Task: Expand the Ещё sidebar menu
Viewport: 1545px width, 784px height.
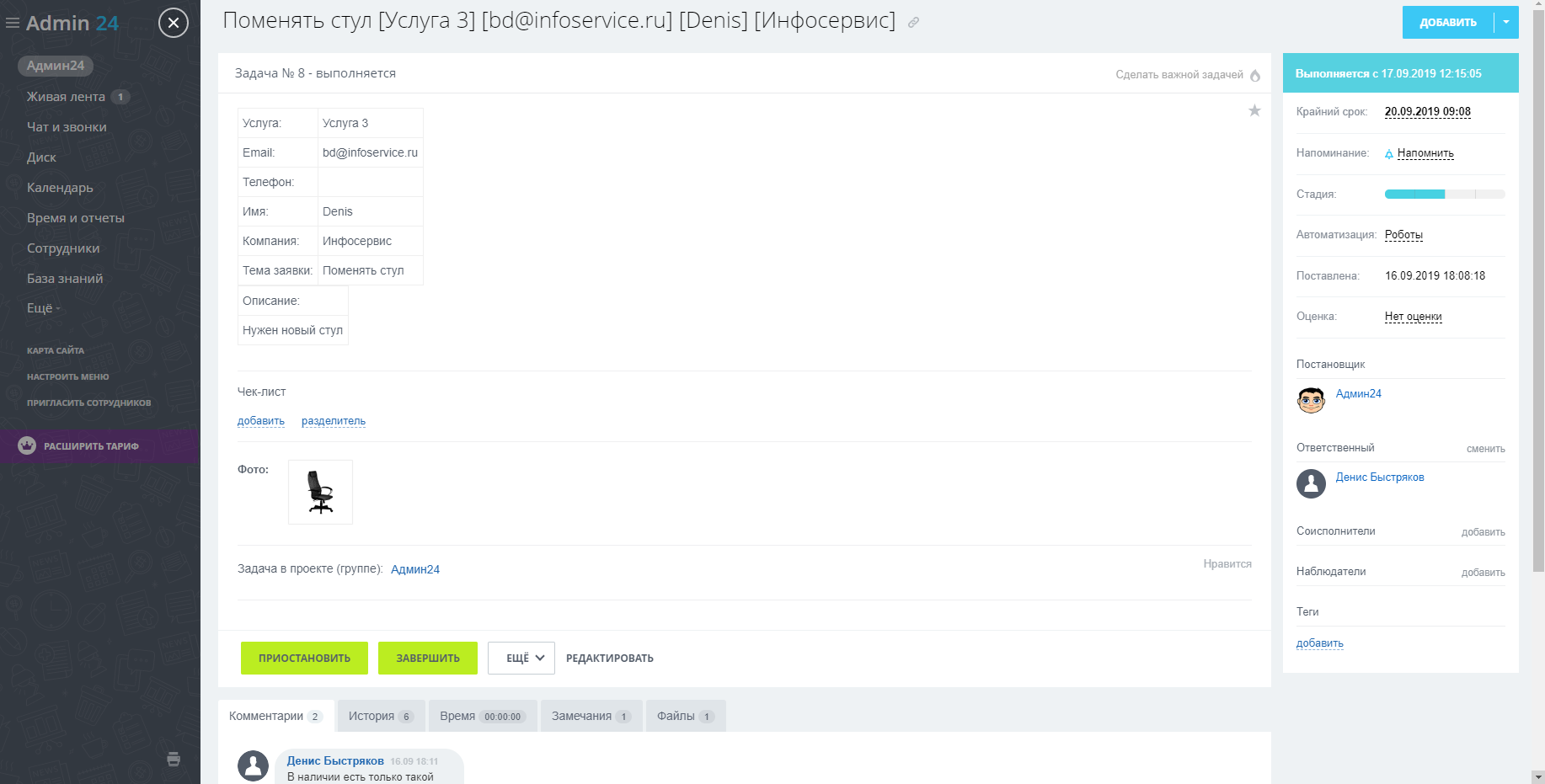Action: tap(43, 308)
